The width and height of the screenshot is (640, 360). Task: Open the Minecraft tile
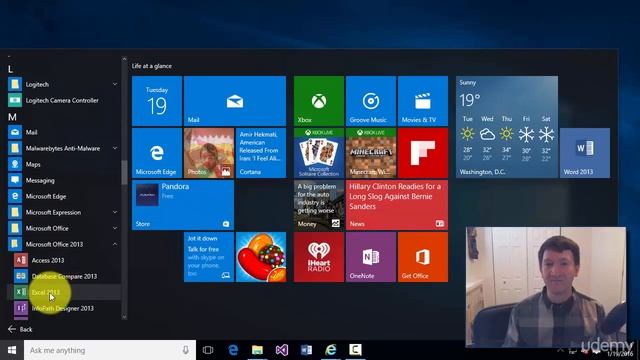pos(371,153)
